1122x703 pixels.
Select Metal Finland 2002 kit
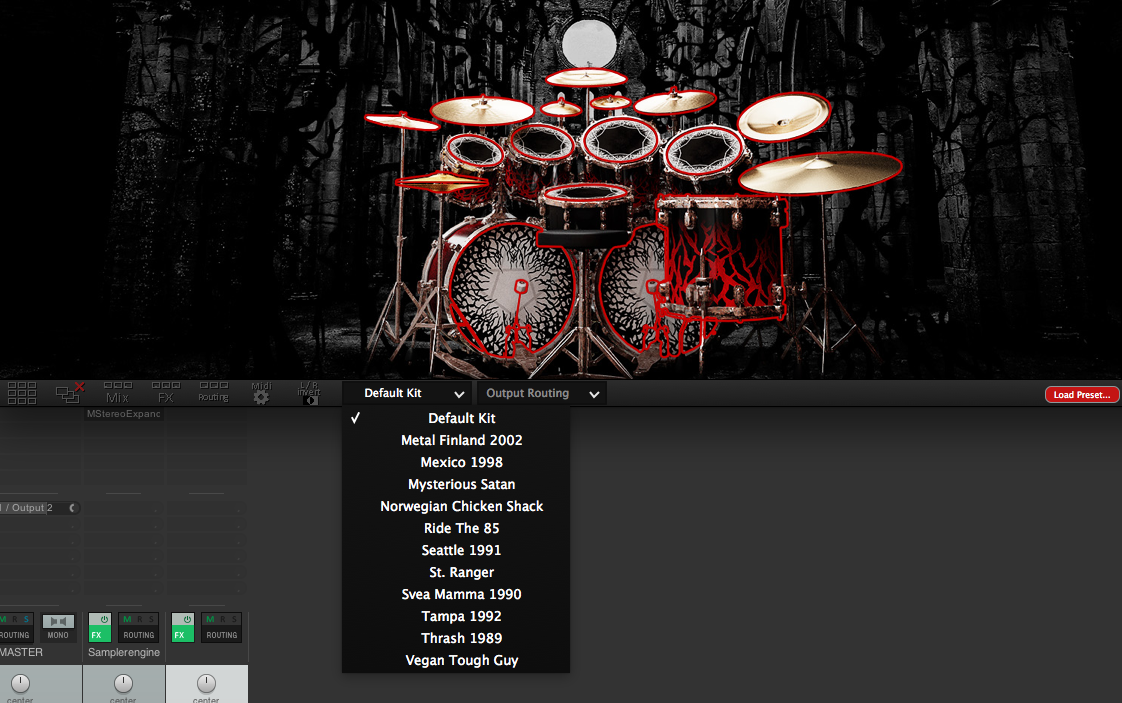(457, 440)
